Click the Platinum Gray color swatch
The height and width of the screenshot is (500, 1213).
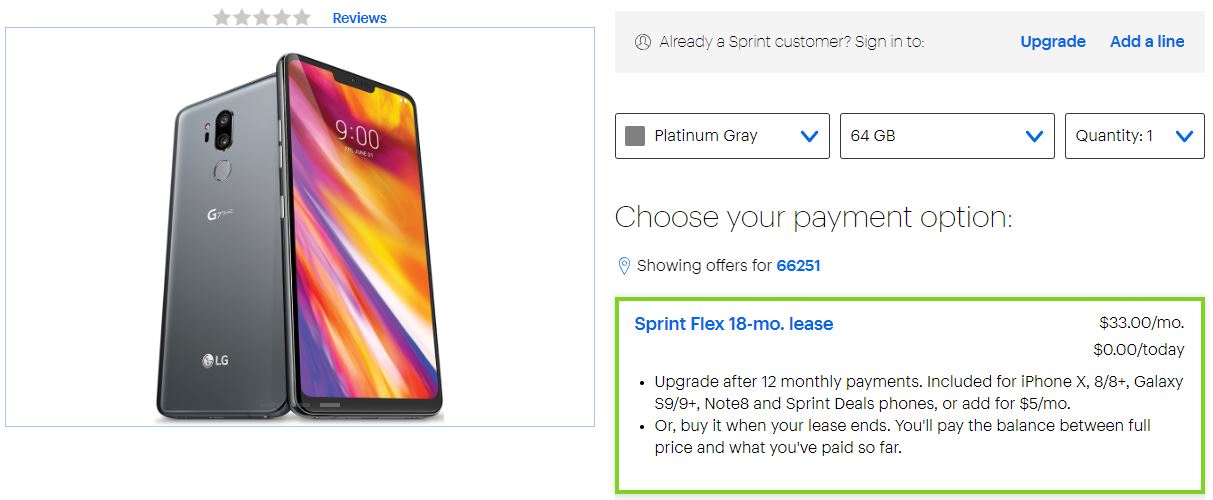(x=635, y=136)
